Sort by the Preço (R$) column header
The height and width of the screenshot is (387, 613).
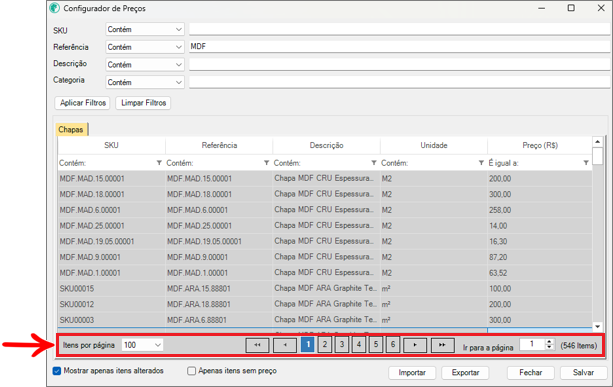point(540,145)
